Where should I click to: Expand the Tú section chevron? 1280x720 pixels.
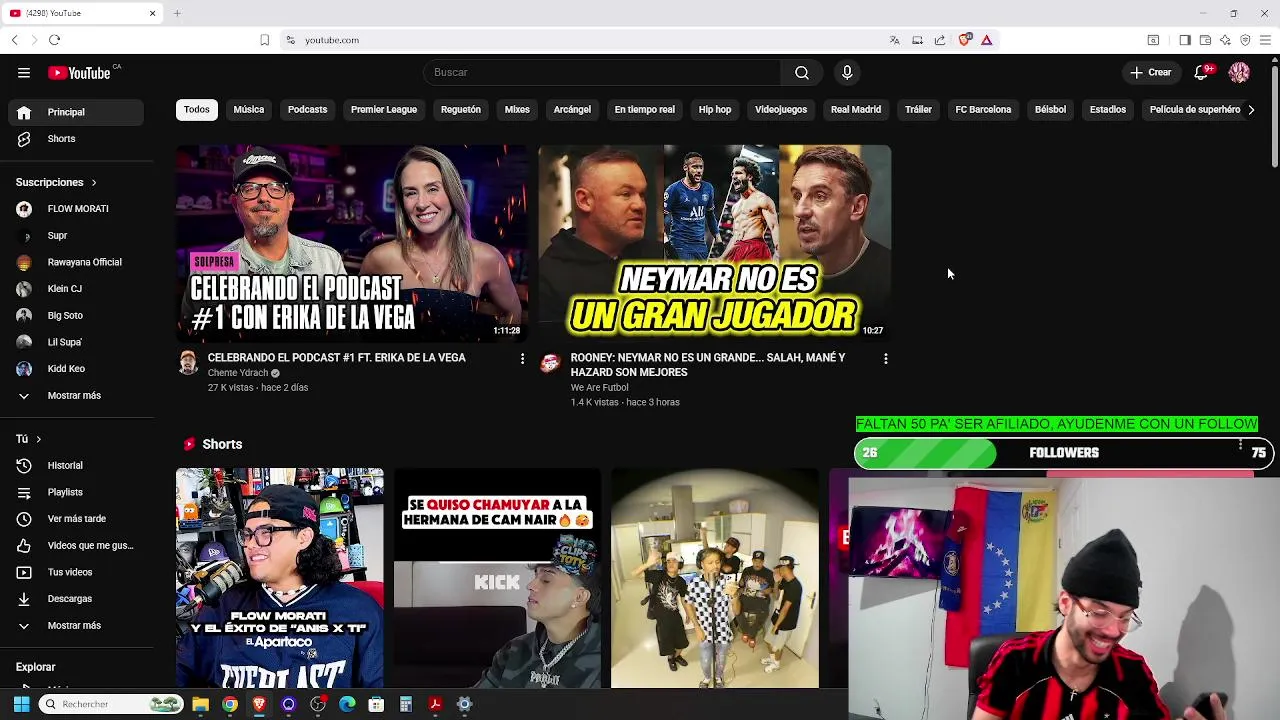click(x=39, y=439)
